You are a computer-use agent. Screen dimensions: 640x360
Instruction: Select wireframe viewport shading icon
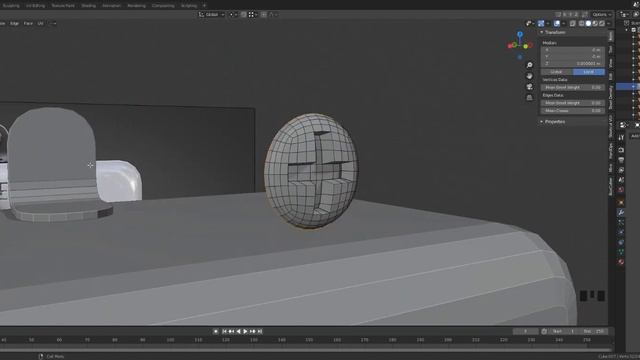click(582, 23)
